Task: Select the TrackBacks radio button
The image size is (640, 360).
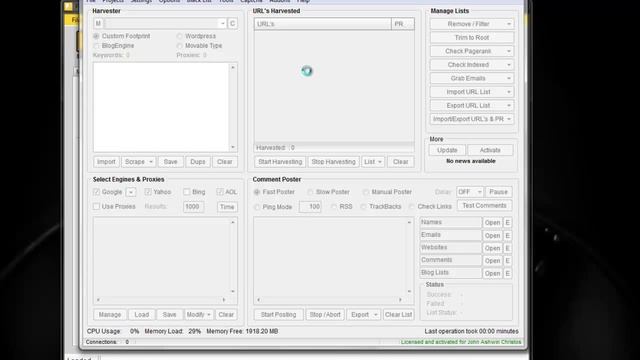Action: [363, 207]
